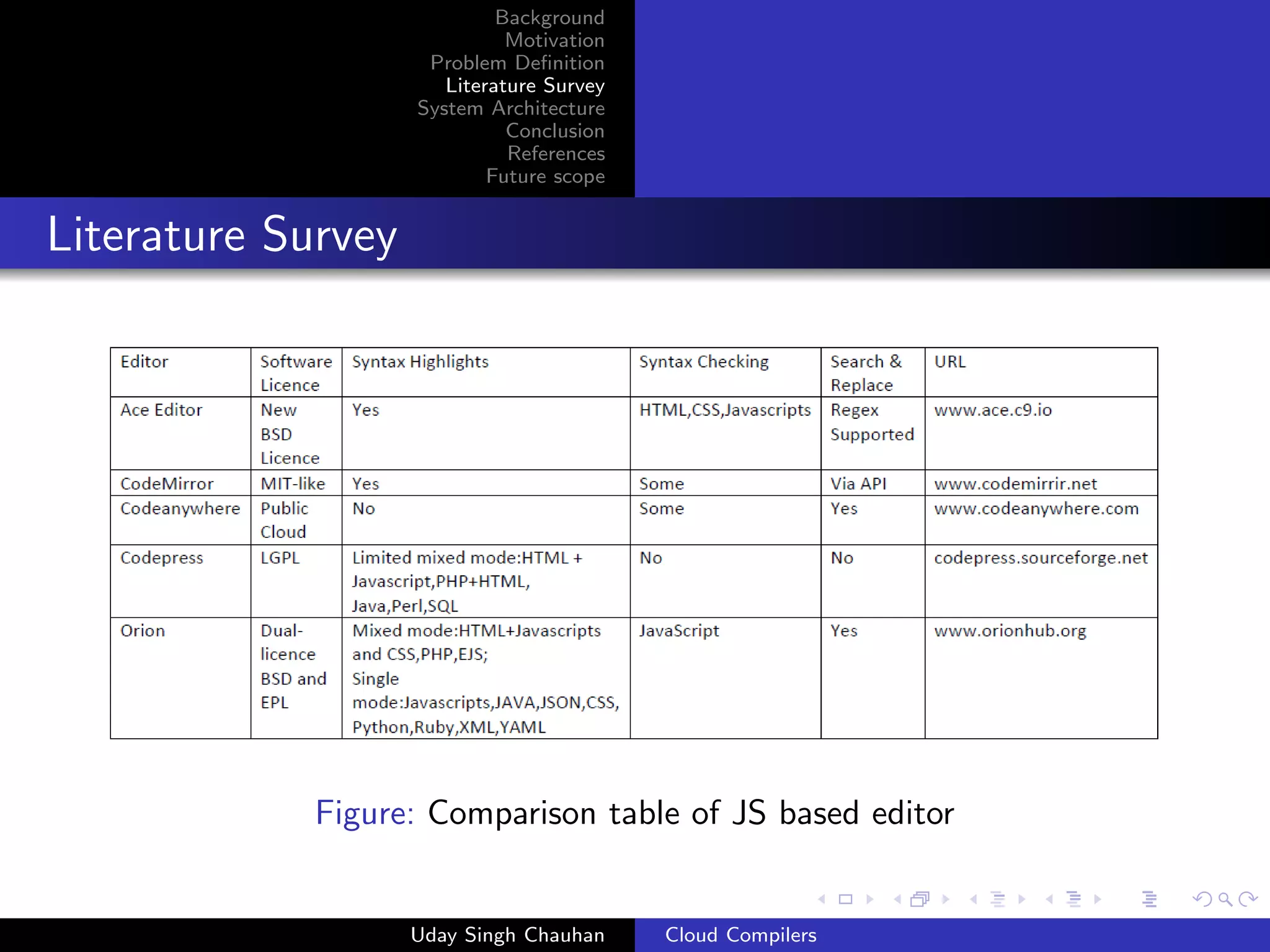Open search with the magnifier icon
The height and width of the screenshot is (952, 1270).
(x=1225, y=899)
